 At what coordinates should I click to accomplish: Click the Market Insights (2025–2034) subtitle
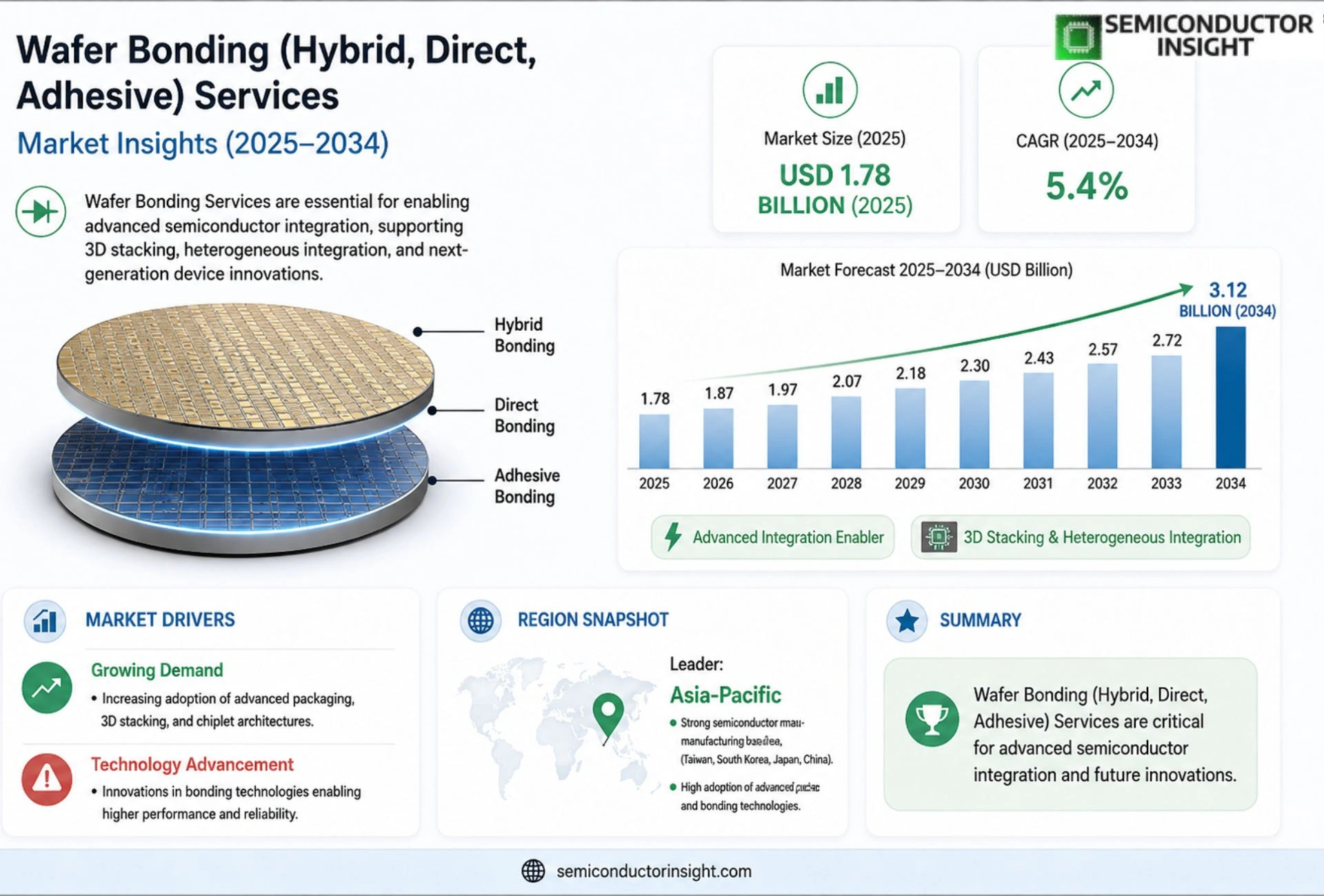203,143
